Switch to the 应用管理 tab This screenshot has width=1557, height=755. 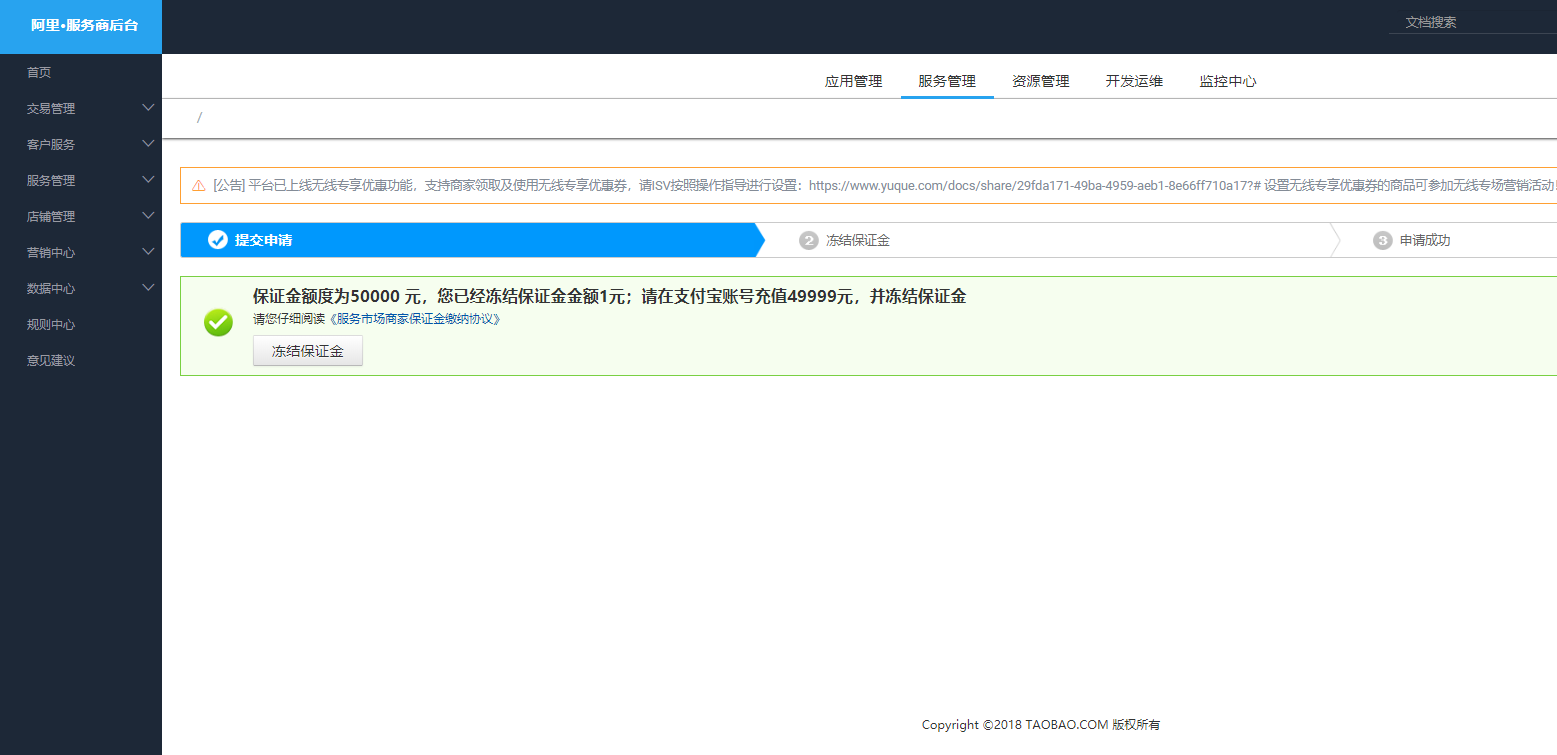[x=853, y=82]
